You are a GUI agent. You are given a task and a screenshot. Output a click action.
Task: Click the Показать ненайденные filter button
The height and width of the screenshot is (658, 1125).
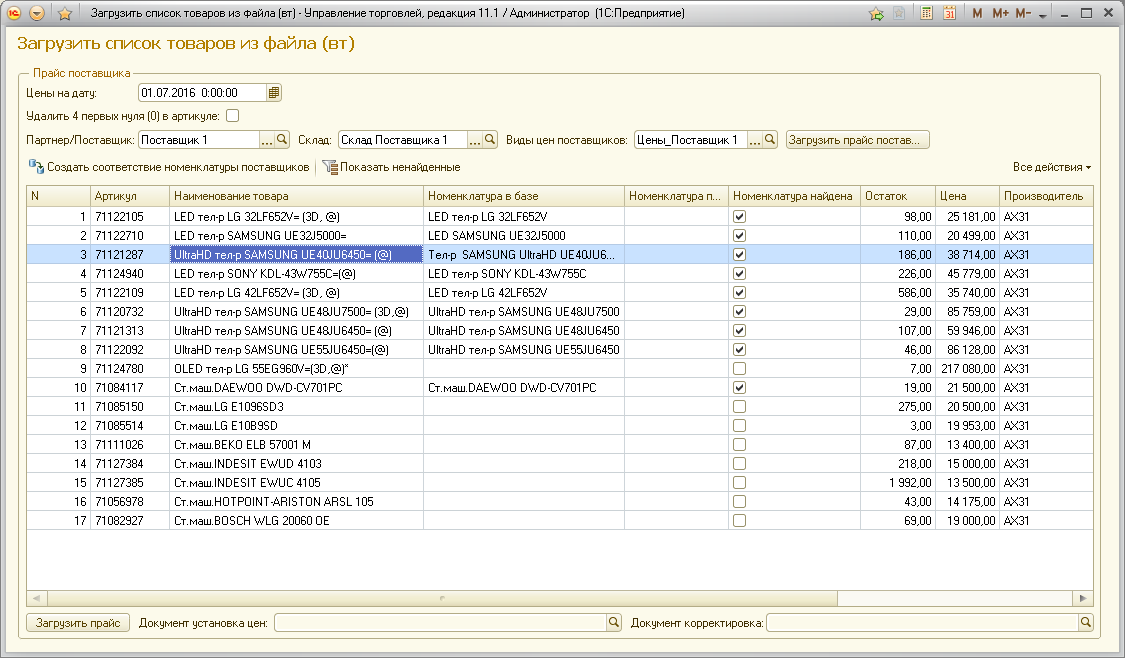click(392, 167)
